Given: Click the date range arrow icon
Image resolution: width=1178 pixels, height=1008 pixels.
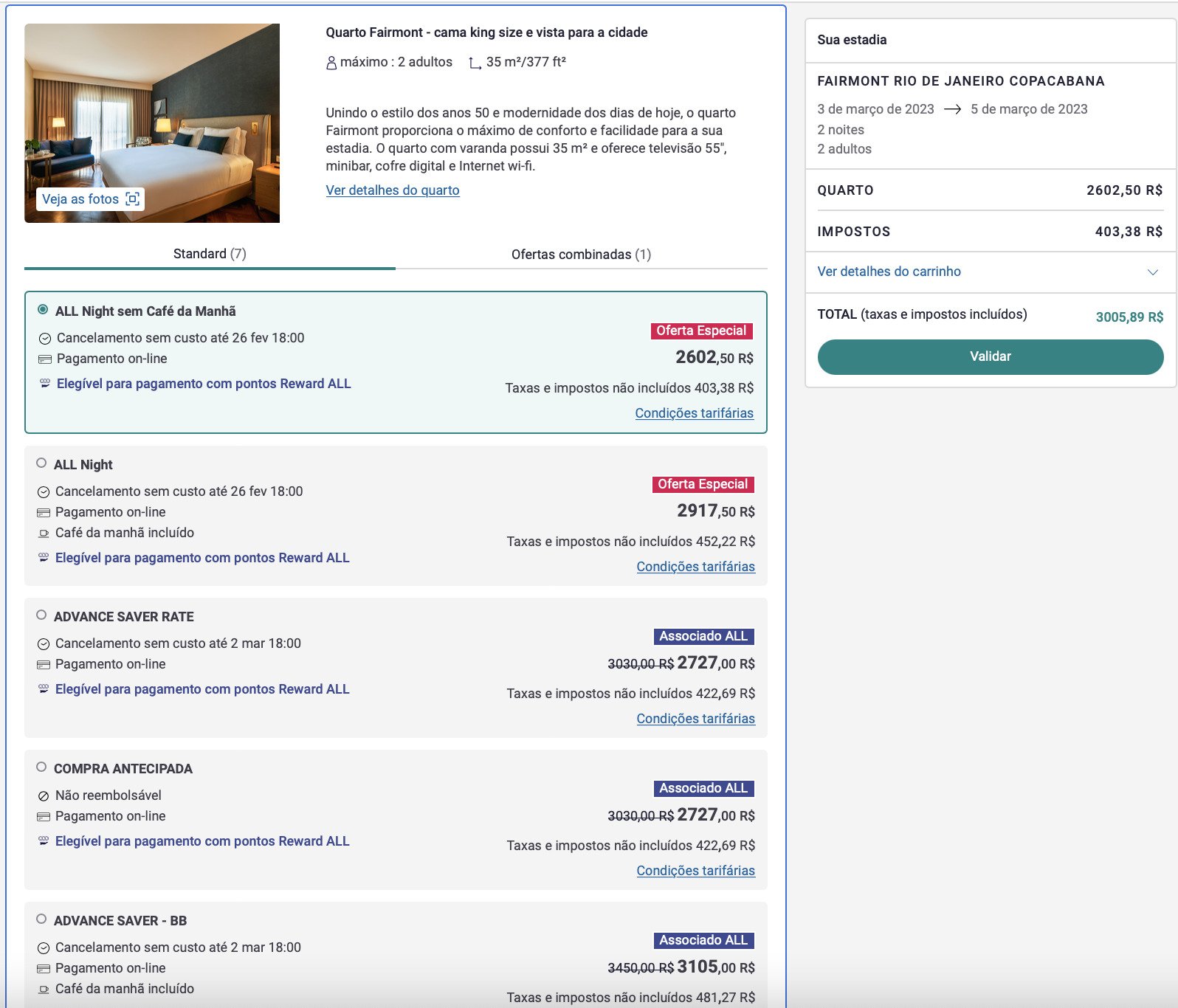Looking at the screenshot, I should click(x=953, y=109).
